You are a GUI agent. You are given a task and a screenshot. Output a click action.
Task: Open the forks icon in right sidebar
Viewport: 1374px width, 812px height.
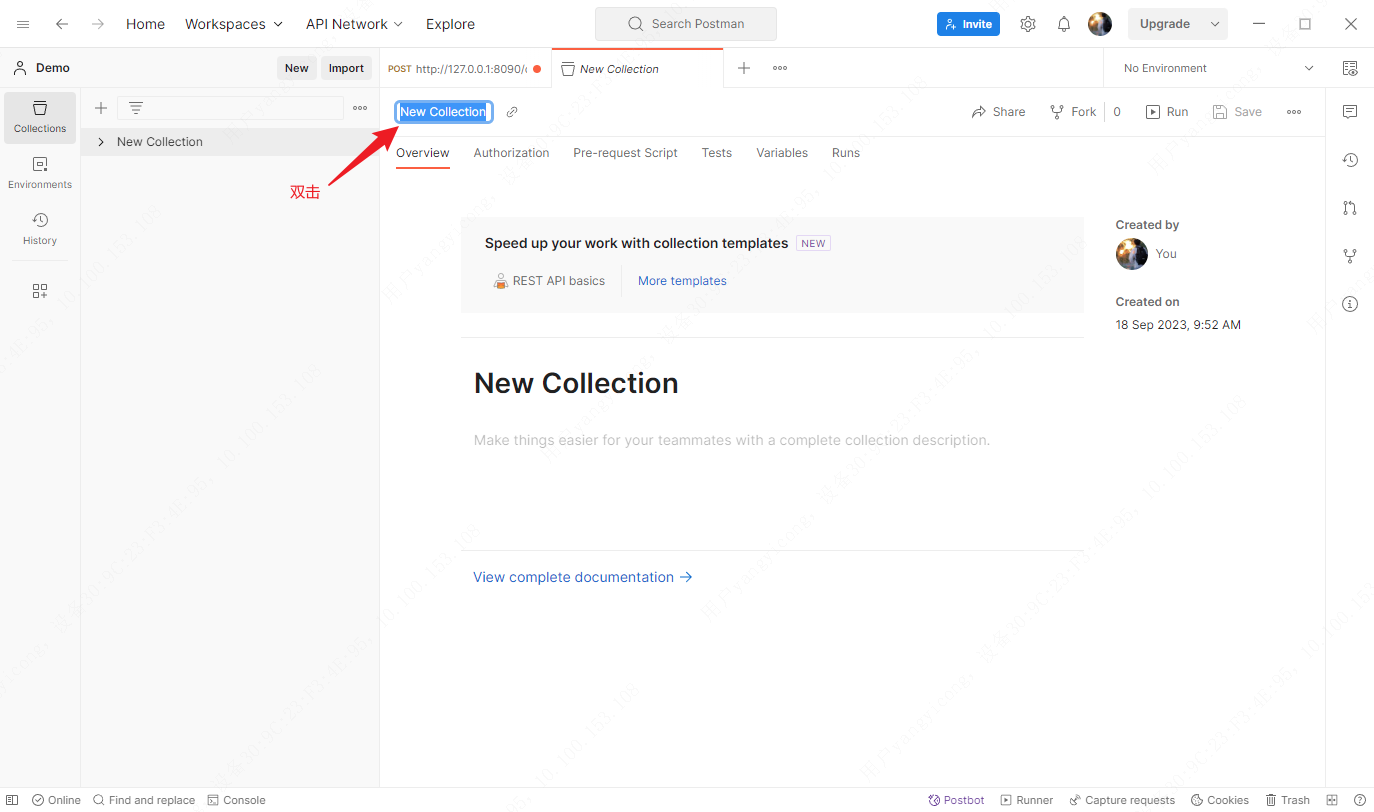1350,256
